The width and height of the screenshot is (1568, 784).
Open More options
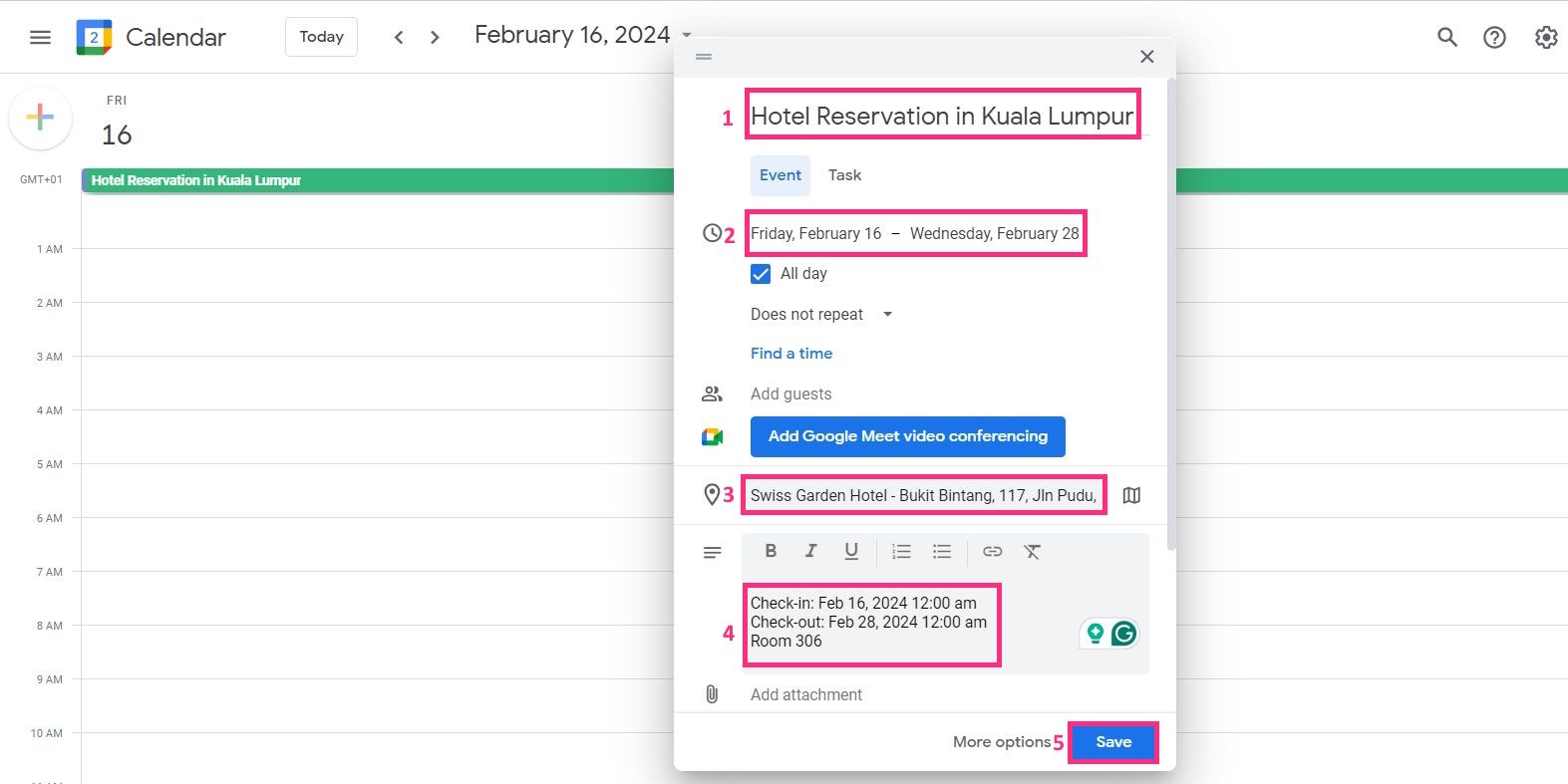coord(1001,742)
